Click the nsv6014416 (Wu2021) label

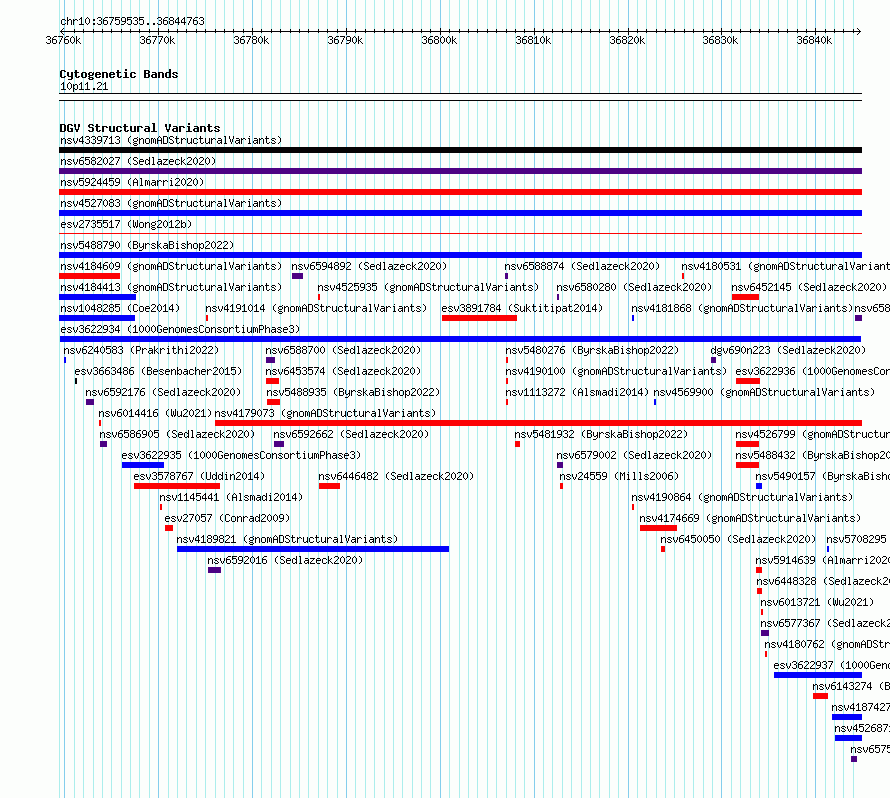[155, 413]
